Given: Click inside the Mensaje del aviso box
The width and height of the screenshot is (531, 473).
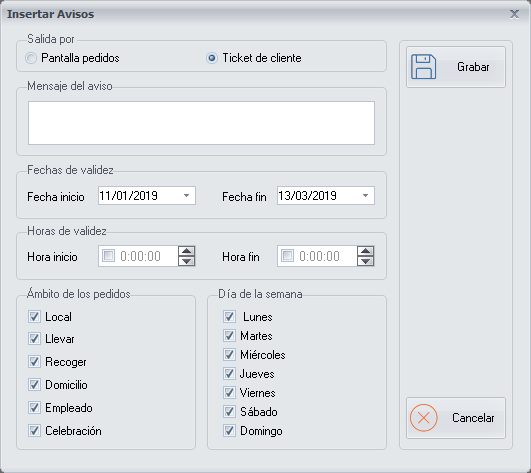Looking at the screenshot, I should tap(201, 123).
